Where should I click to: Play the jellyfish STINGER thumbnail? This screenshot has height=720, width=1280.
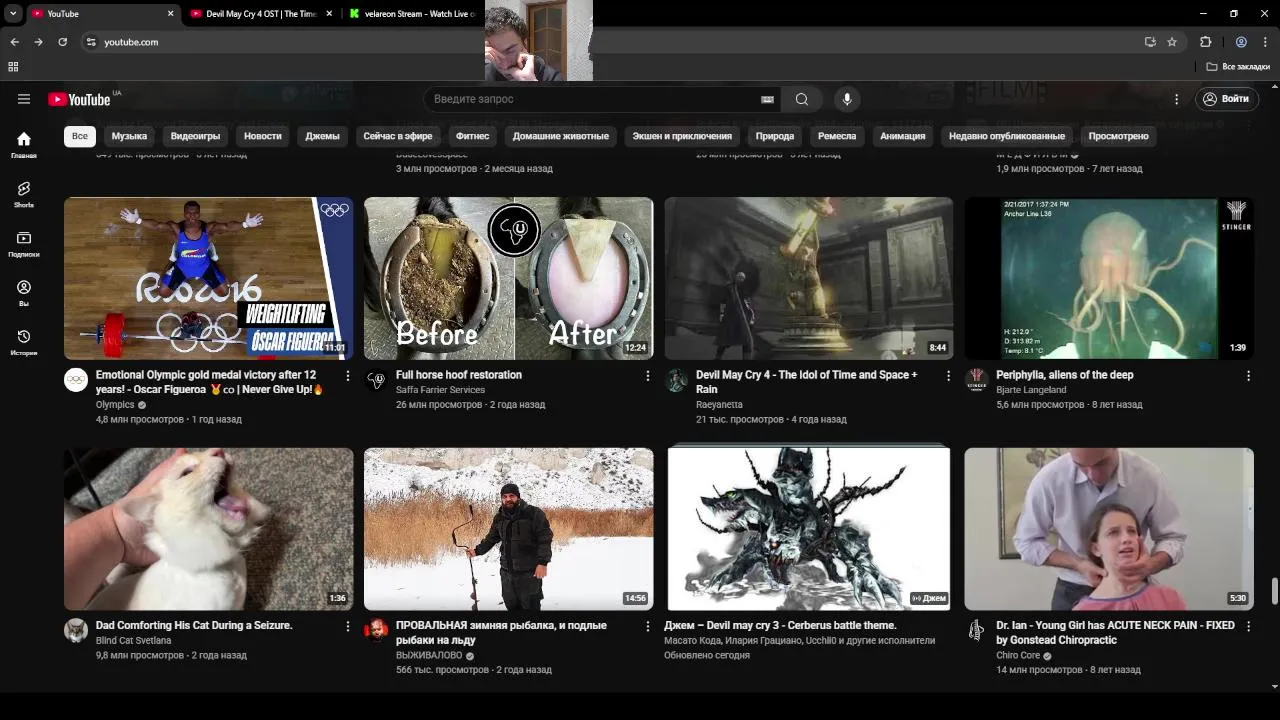point(1108,278)
